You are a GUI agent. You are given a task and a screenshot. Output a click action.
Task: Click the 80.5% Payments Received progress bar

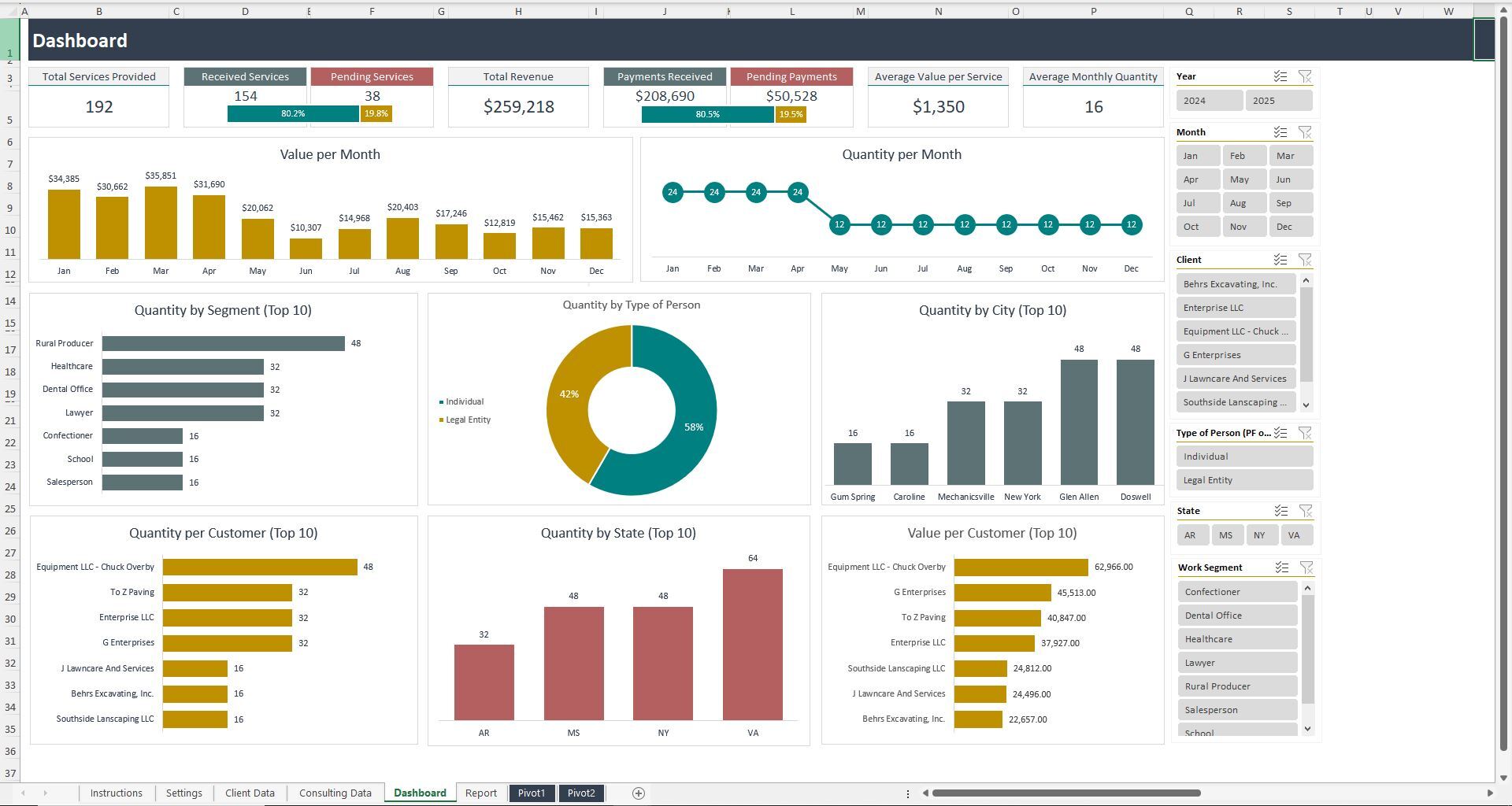tap(708, 114)
